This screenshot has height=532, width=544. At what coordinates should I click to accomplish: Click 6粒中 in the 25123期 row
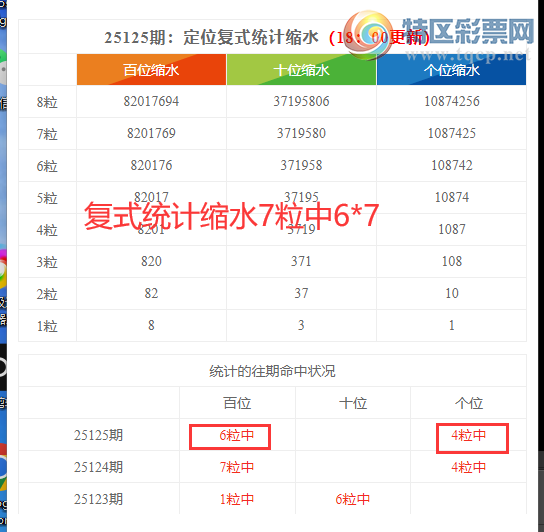click(352, 499)
